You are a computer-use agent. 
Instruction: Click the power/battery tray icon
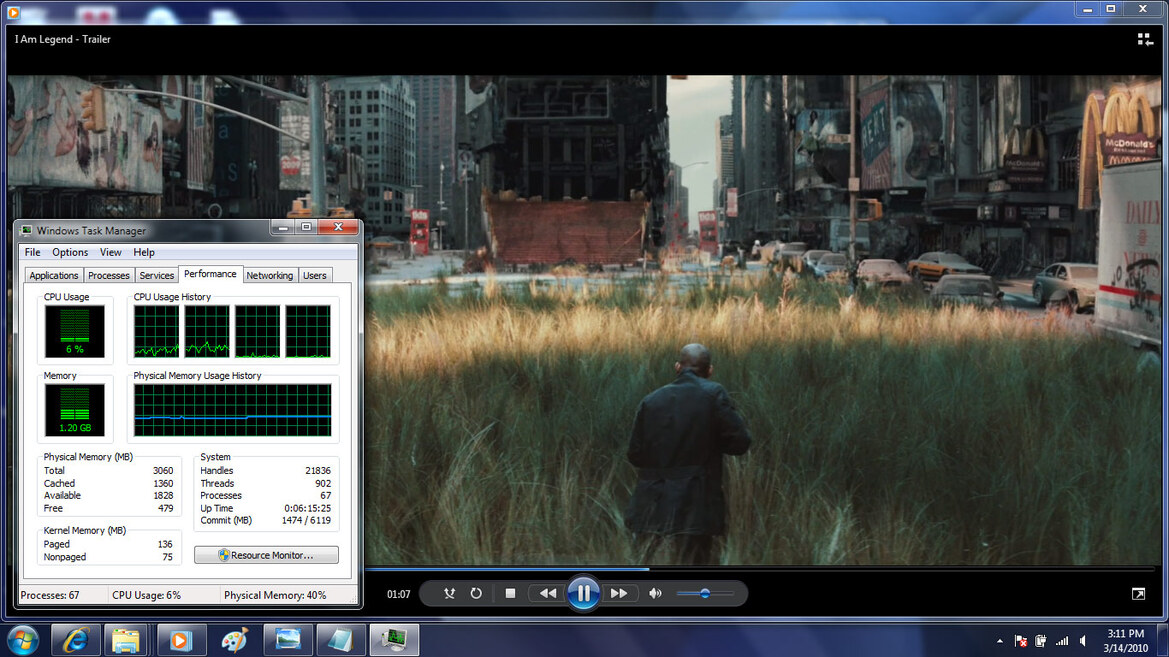(1041, 641)
